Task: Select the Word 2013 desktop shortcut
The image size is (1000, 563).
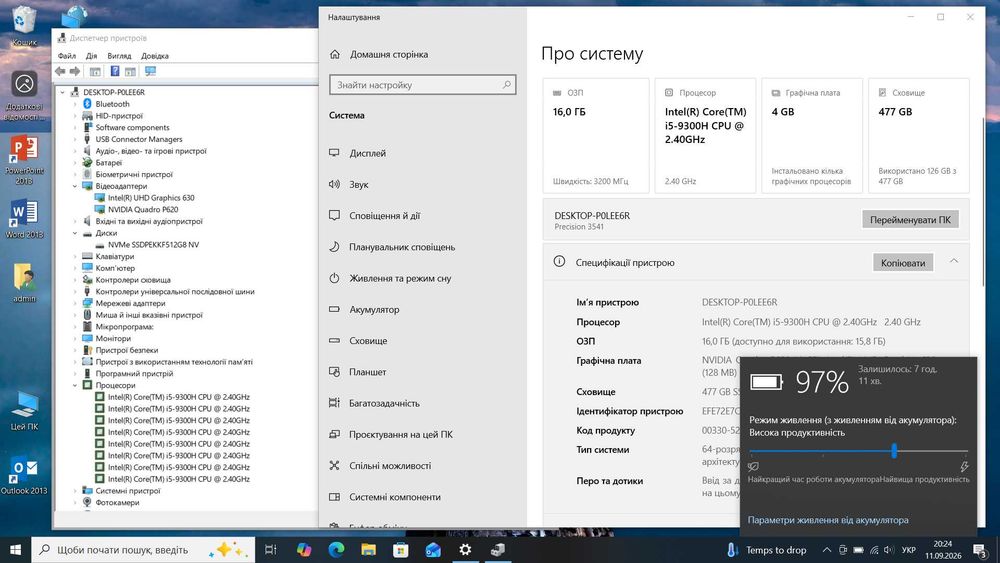Action: tap(24, 219)
